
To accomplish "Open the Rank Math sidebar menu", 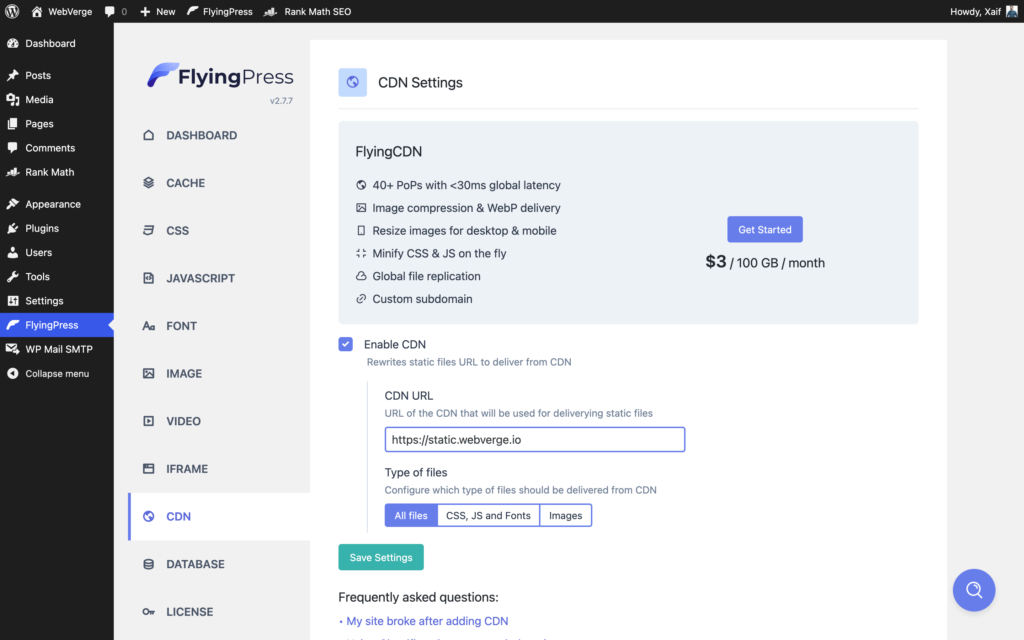I will [45, 171].
